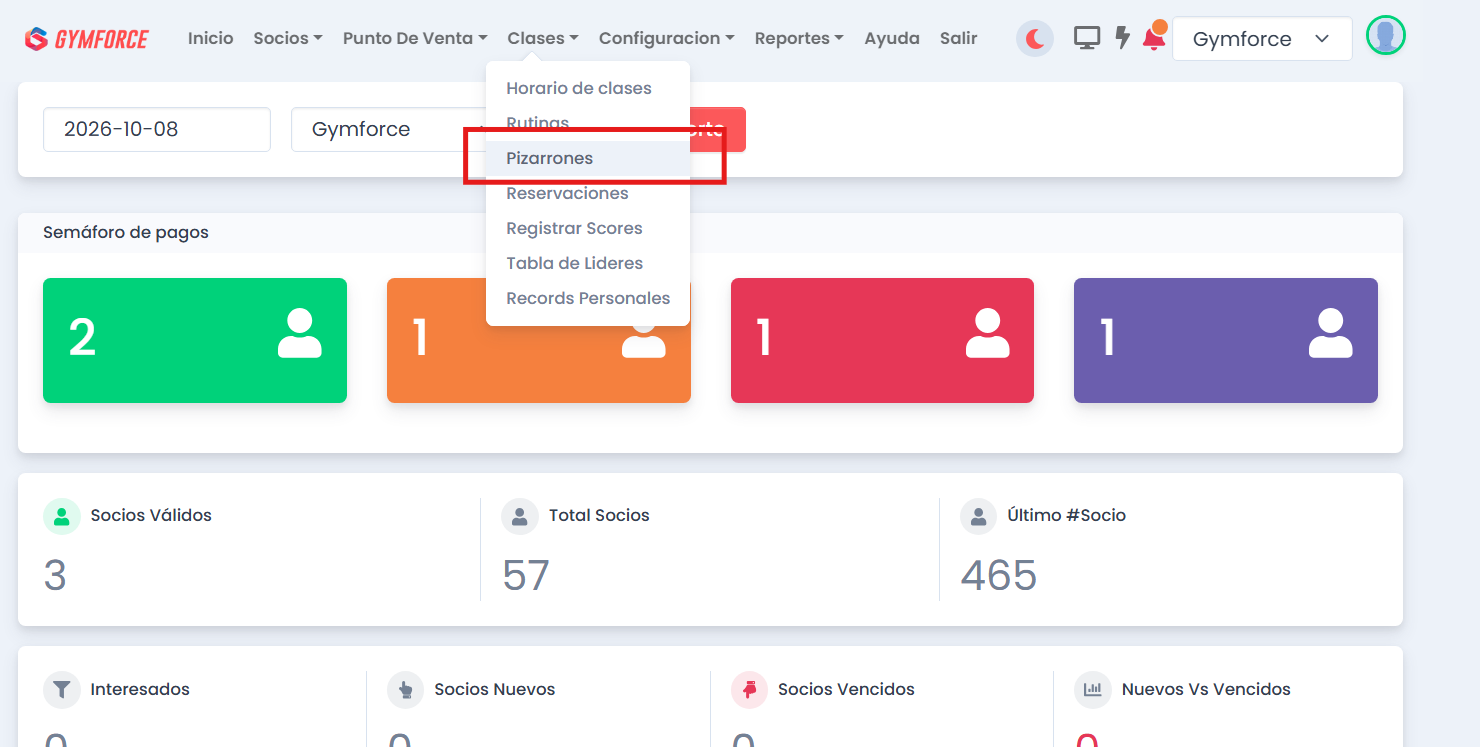Click the monitor screen icon in navbar

(1087, 38)
